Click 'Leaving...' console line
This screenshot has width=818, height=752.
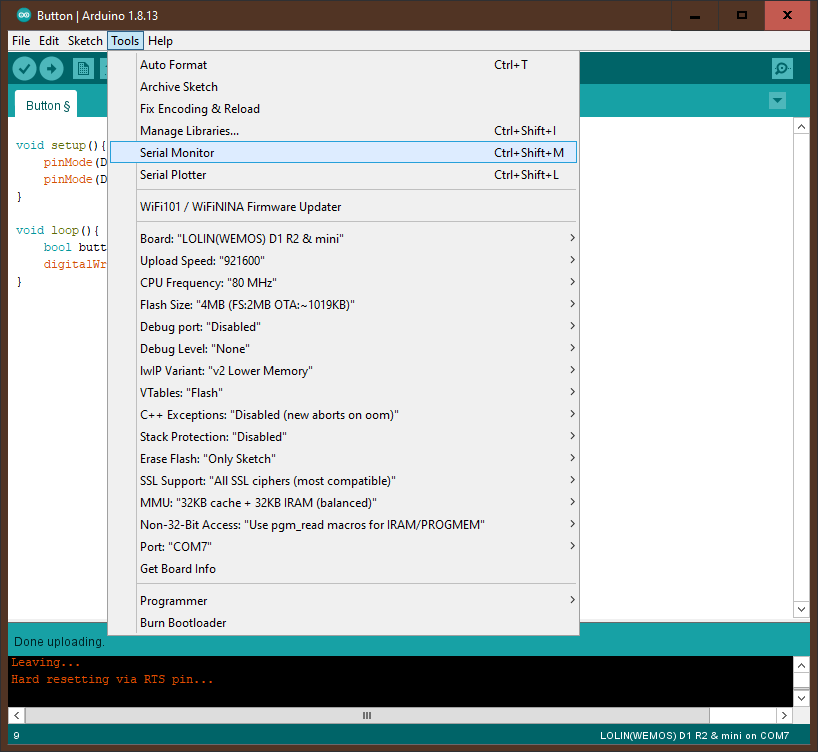pos(46,662)
